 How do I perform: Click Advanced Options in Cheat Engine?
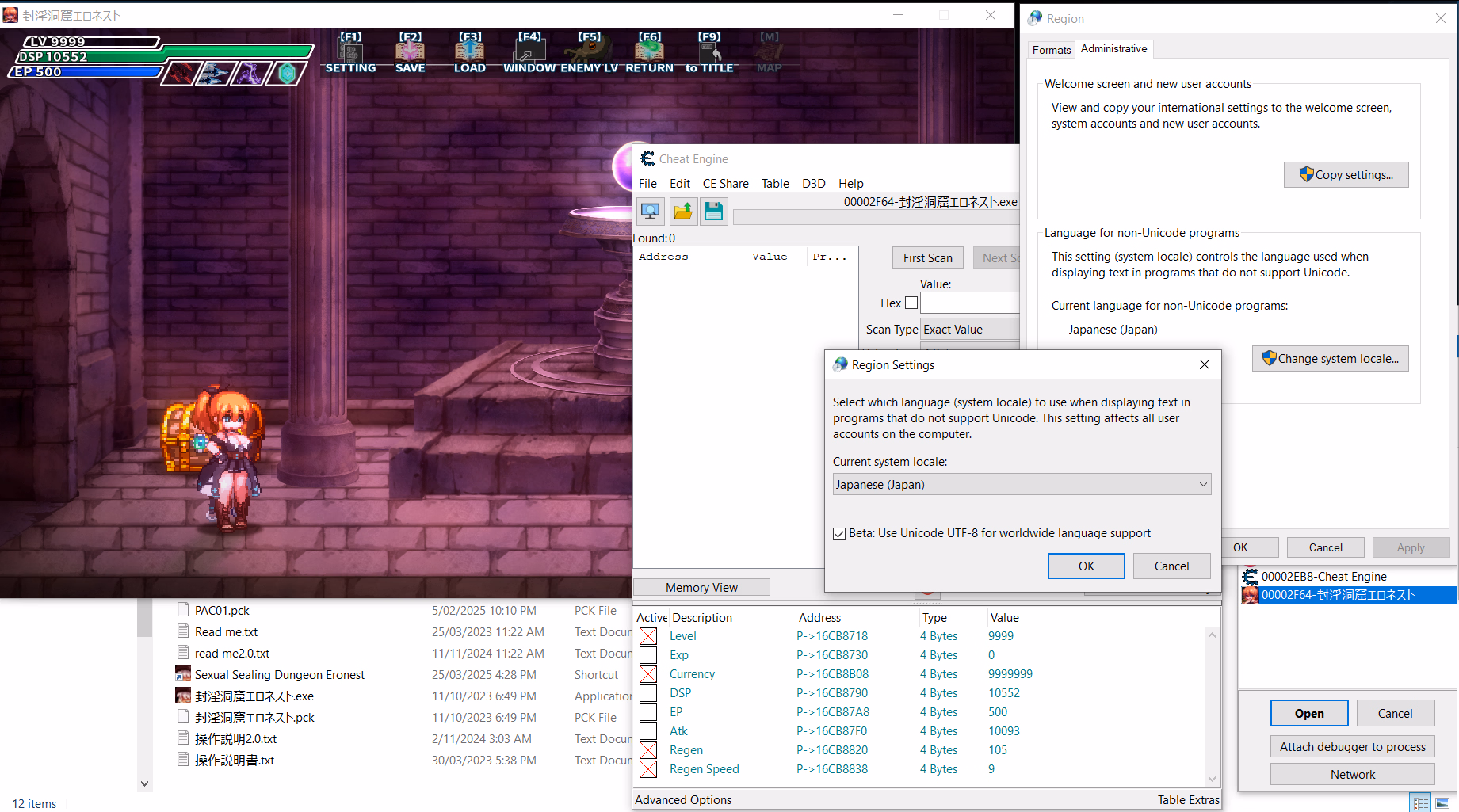pos(683,799)
